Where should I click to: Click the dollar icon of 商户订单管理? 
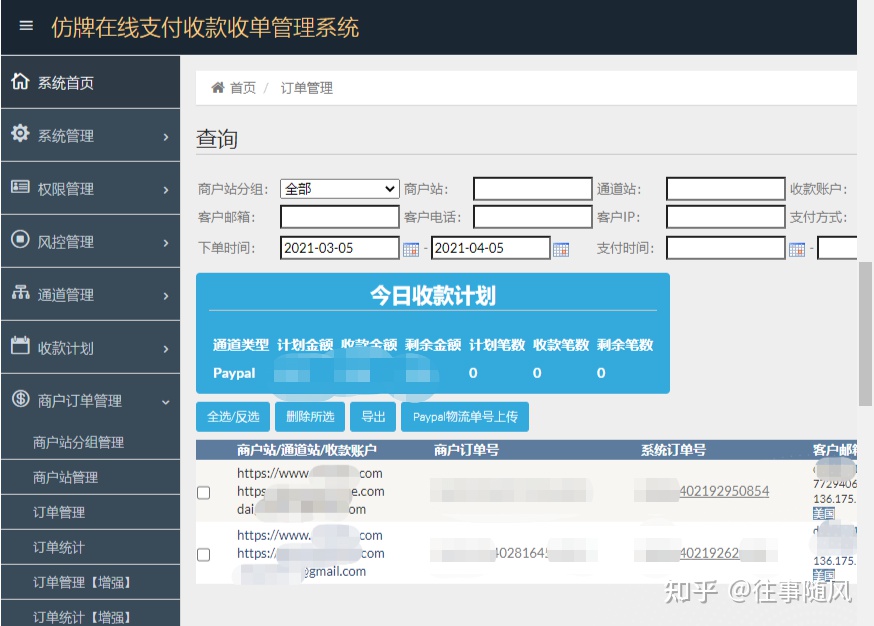[20, 399]
